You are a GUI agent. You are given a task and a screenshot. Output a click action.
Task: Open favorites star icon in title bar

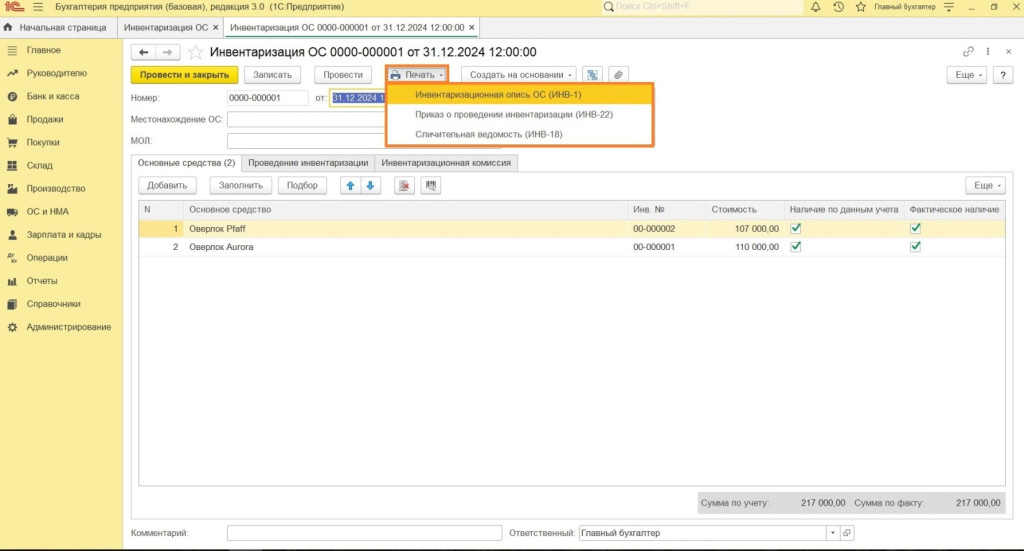861,7
